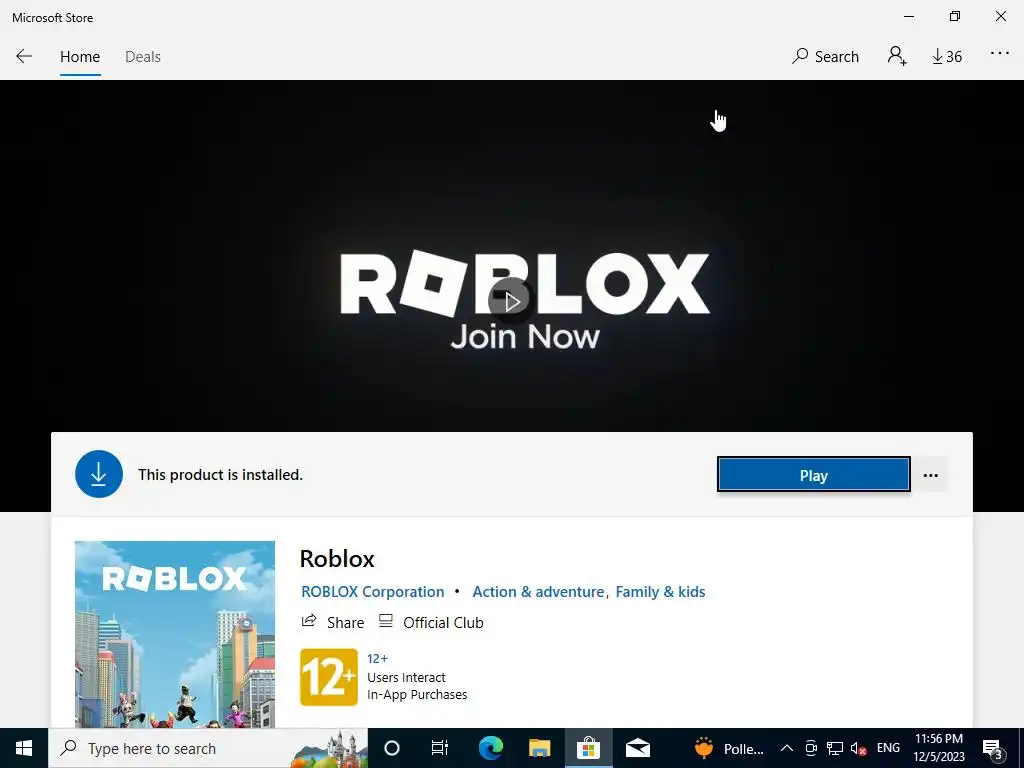Image resolution: width=1024 pixels, height=768 pixels.
Task: Open Search in the Store header
Action: point(825,57)
